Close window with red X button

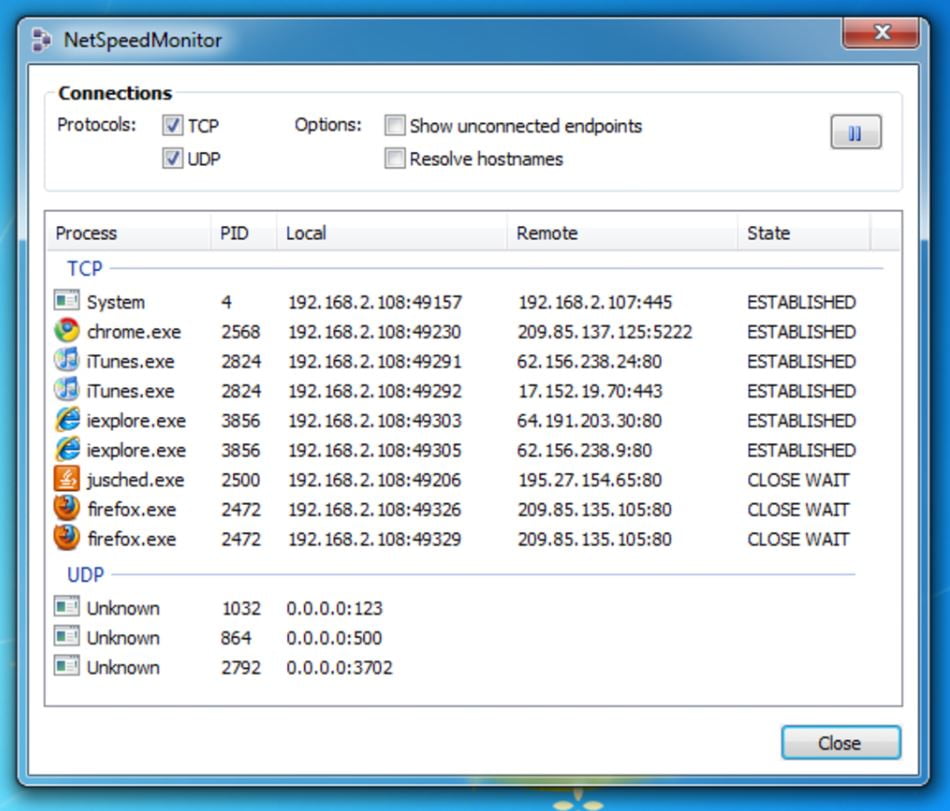pyautogui.click(x=881, y=32)
